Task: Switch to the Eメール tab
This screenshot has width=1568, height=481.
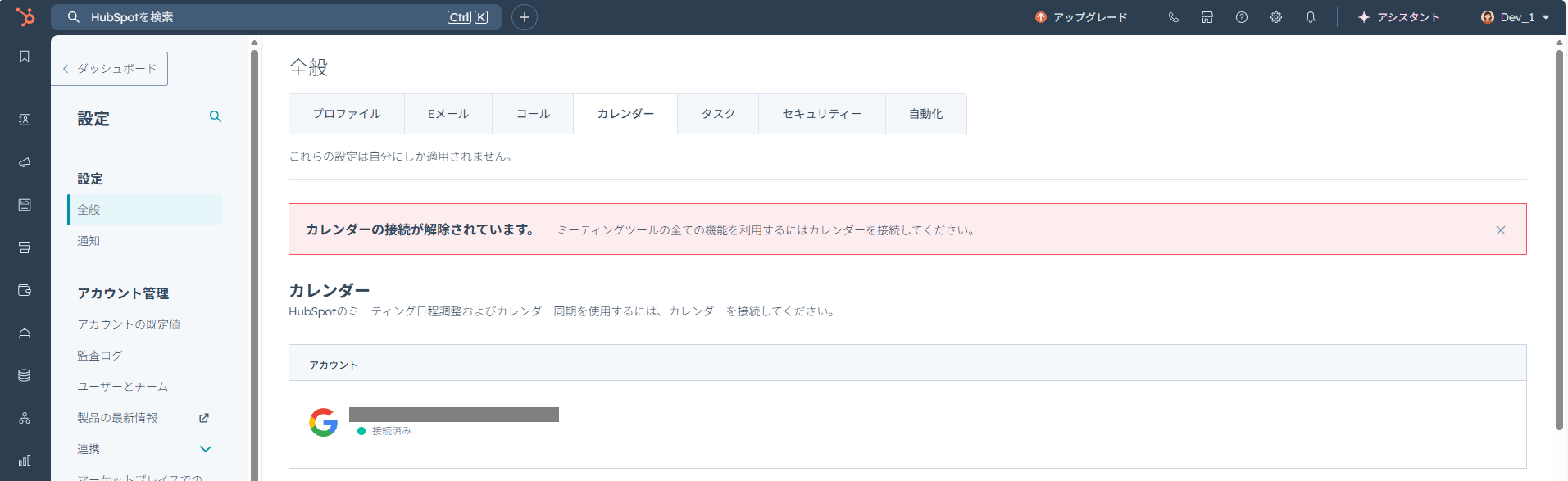Action: coord(448,114)
